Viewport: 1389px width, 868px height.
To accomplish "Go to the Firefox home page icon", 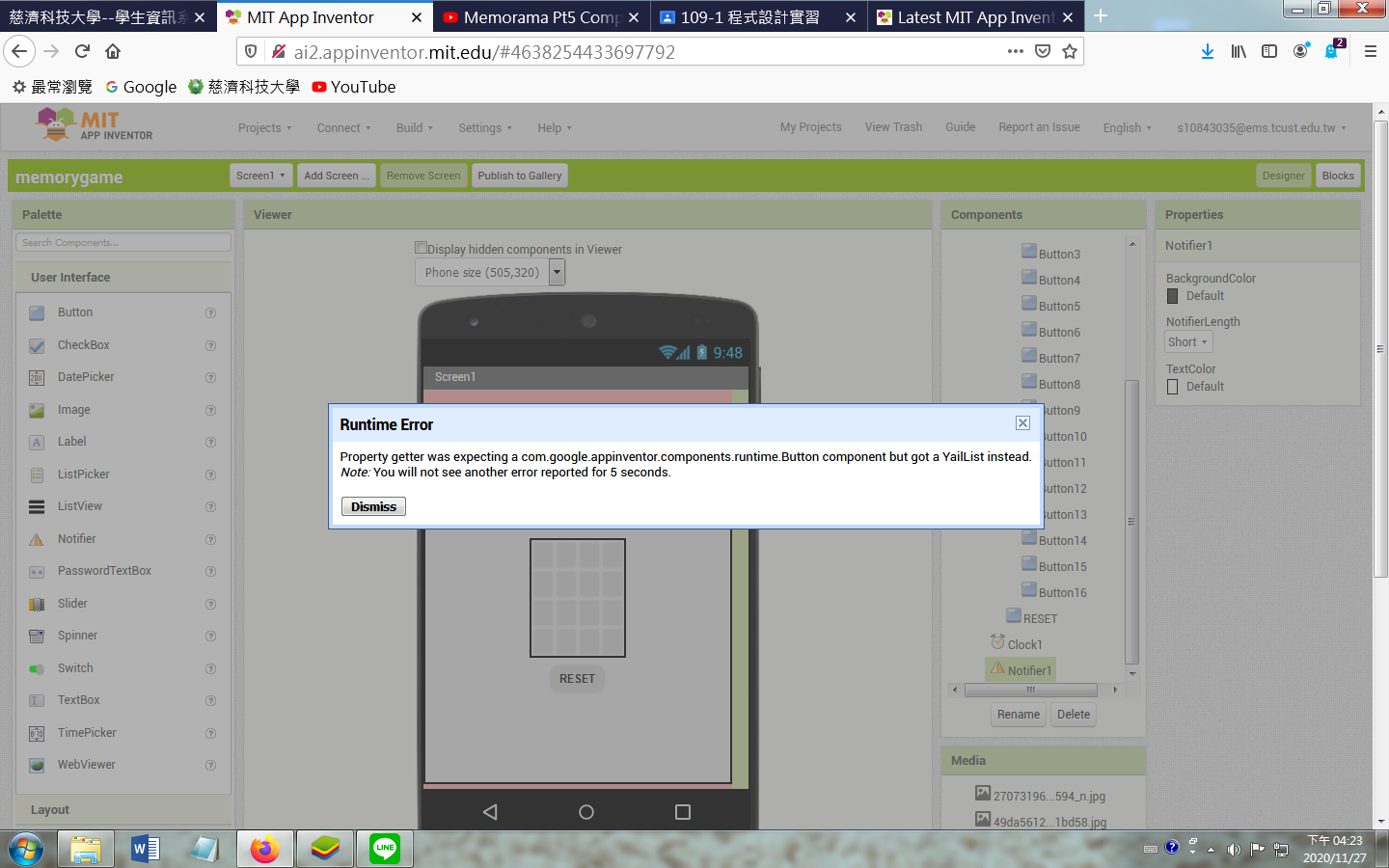I will pos(113,51).
